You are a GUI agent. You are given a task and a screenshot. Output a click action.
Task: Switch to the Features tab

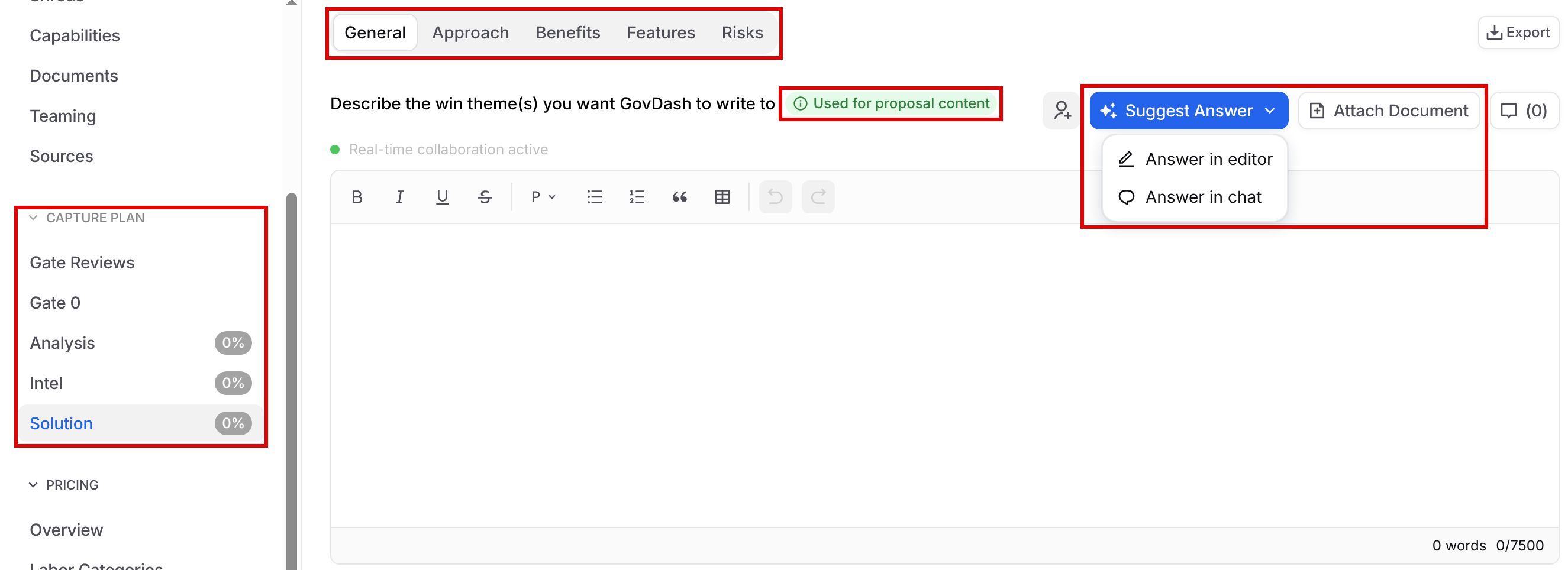tap(661, 33)
